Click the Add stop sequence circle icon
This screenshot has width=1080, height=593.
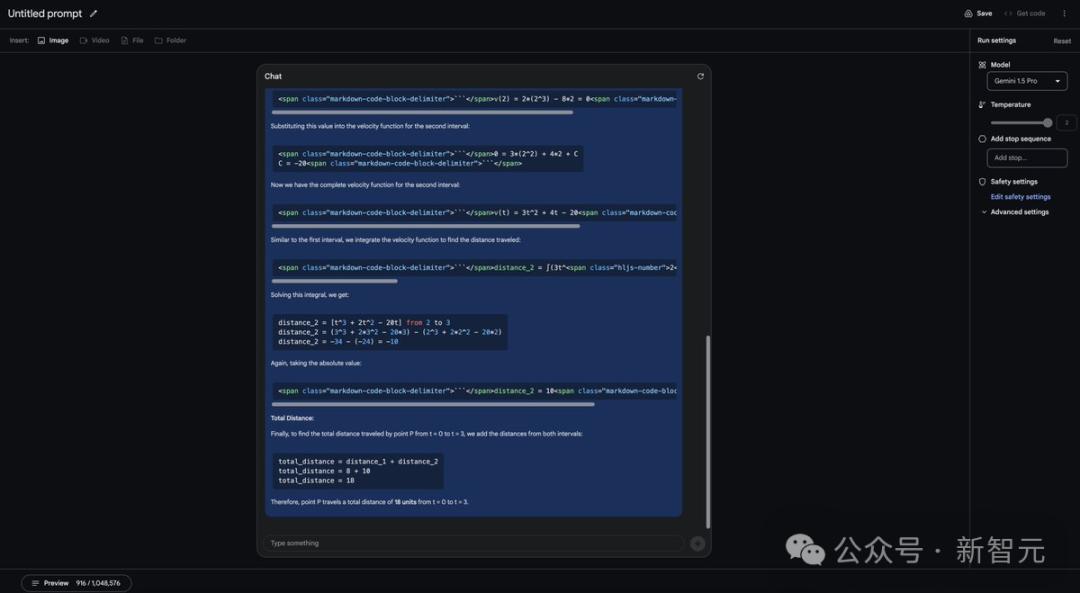[982, 139]
